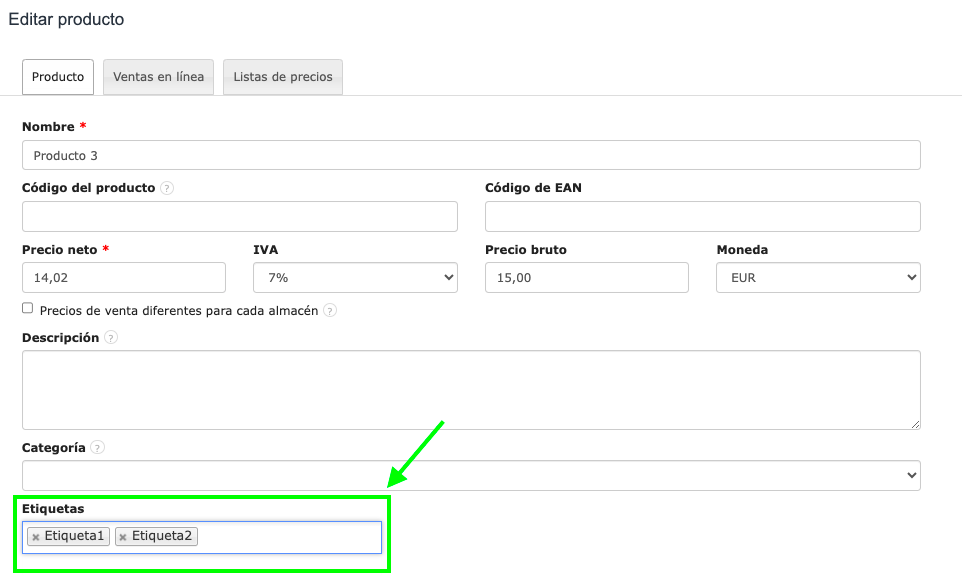Screen dimensions: 962x578
Task: Click empty space in Etiquetas tag field
Action: pos(290,537)
